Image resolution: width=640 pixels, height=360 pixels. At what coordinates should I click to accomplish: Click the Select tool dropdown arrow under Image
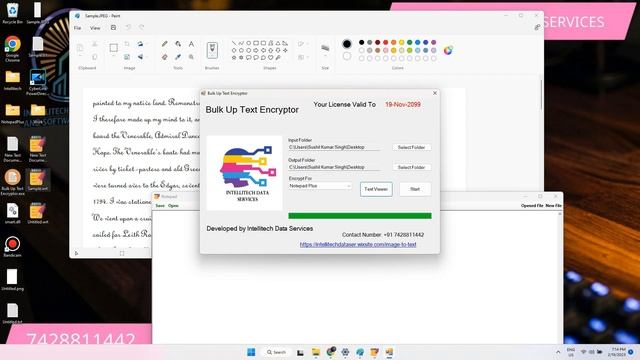coord(113,56)
